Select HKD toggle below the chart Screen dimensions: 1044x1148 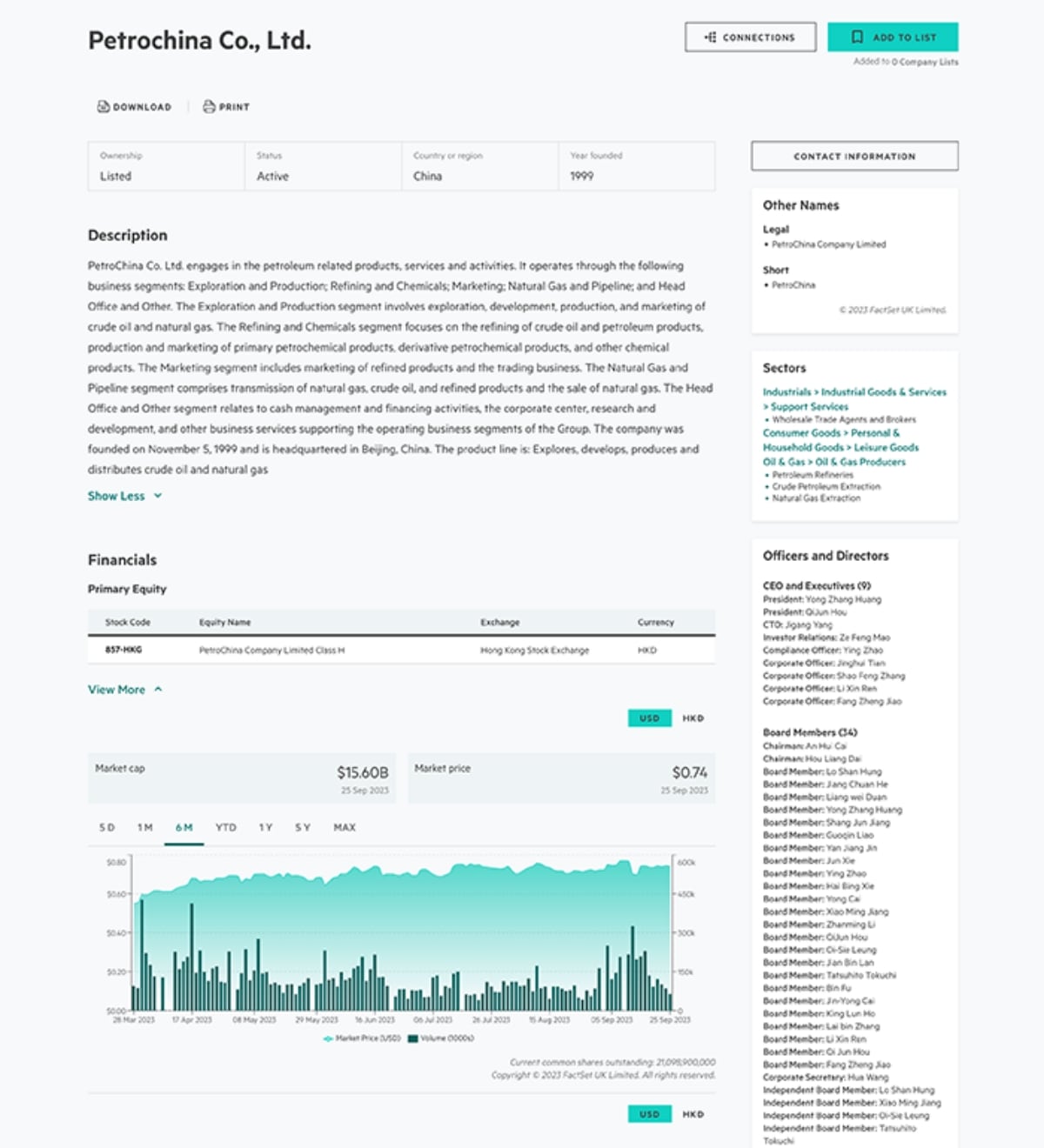pos(693,1114)
